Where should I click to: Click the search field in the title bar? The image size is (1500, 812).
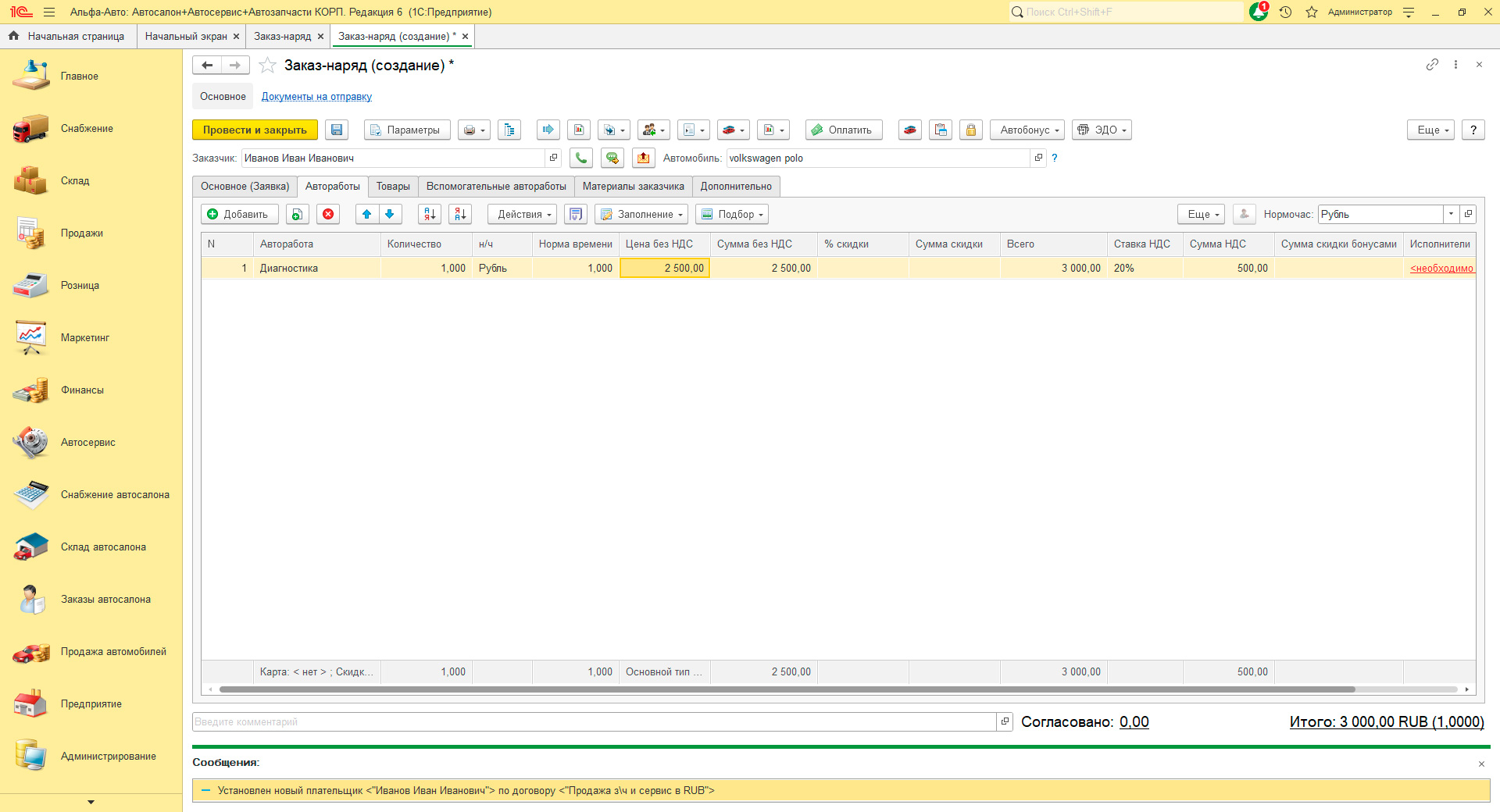point(1125,12)
